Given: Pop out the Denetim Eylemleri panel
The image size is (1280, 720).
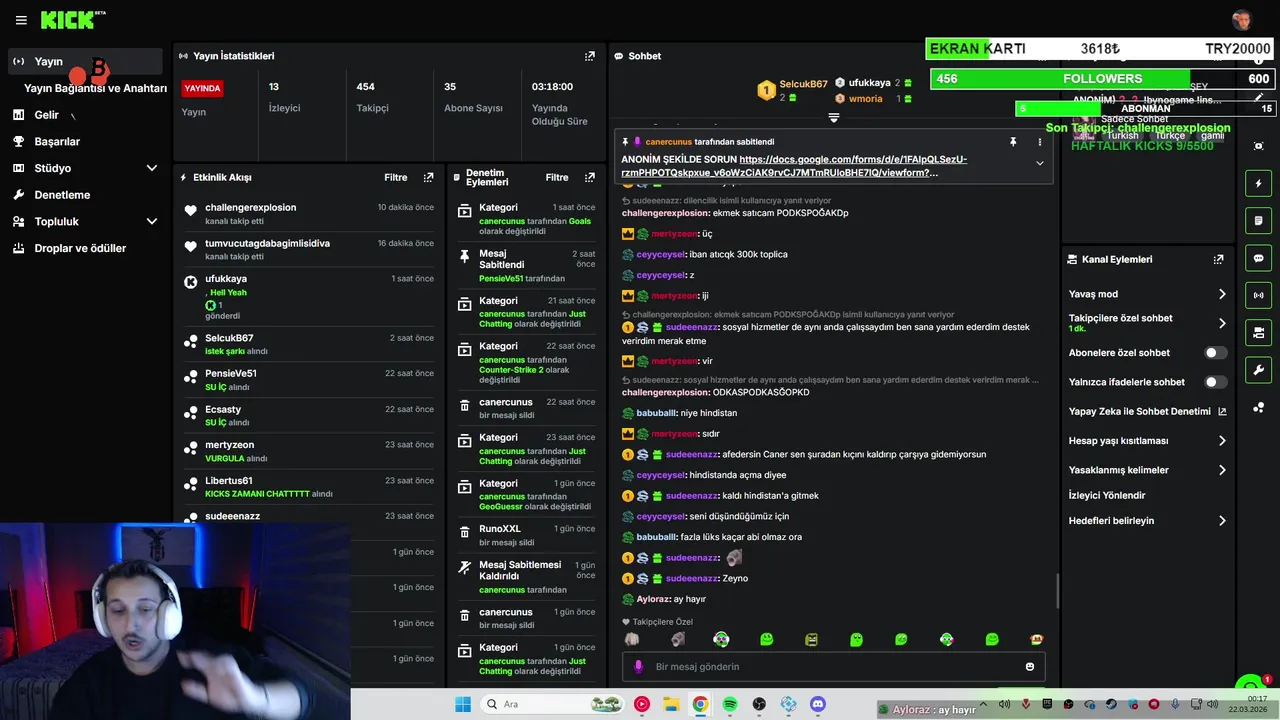Looking at the screenshot, I should 590,177.
